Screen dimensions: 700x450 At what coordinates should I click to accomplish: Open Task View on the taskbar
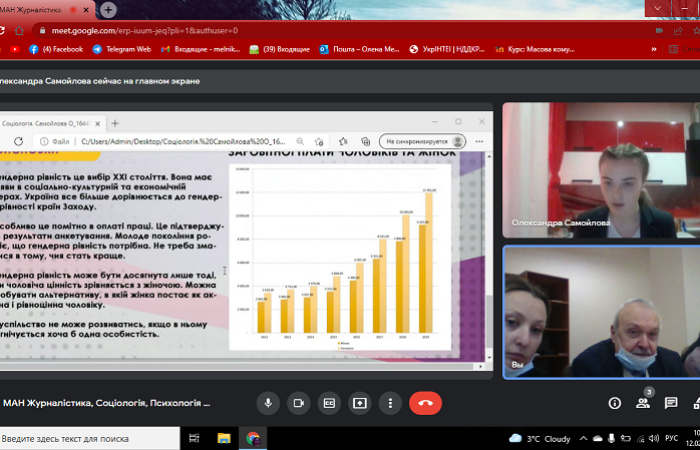pos(194,438)
